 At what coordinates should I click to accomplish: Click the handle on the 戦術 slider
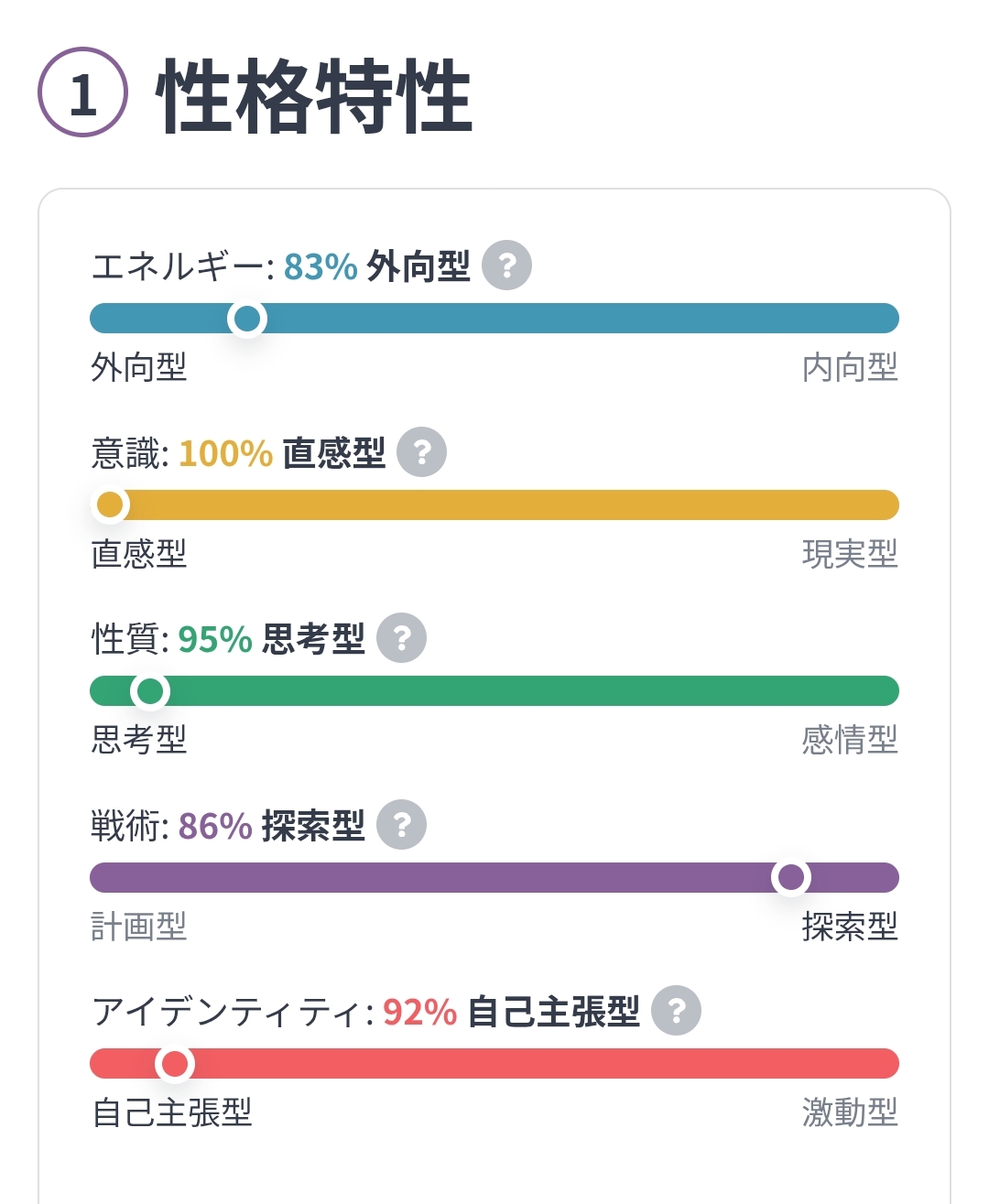pyautogui.click(x=792, y=878)
